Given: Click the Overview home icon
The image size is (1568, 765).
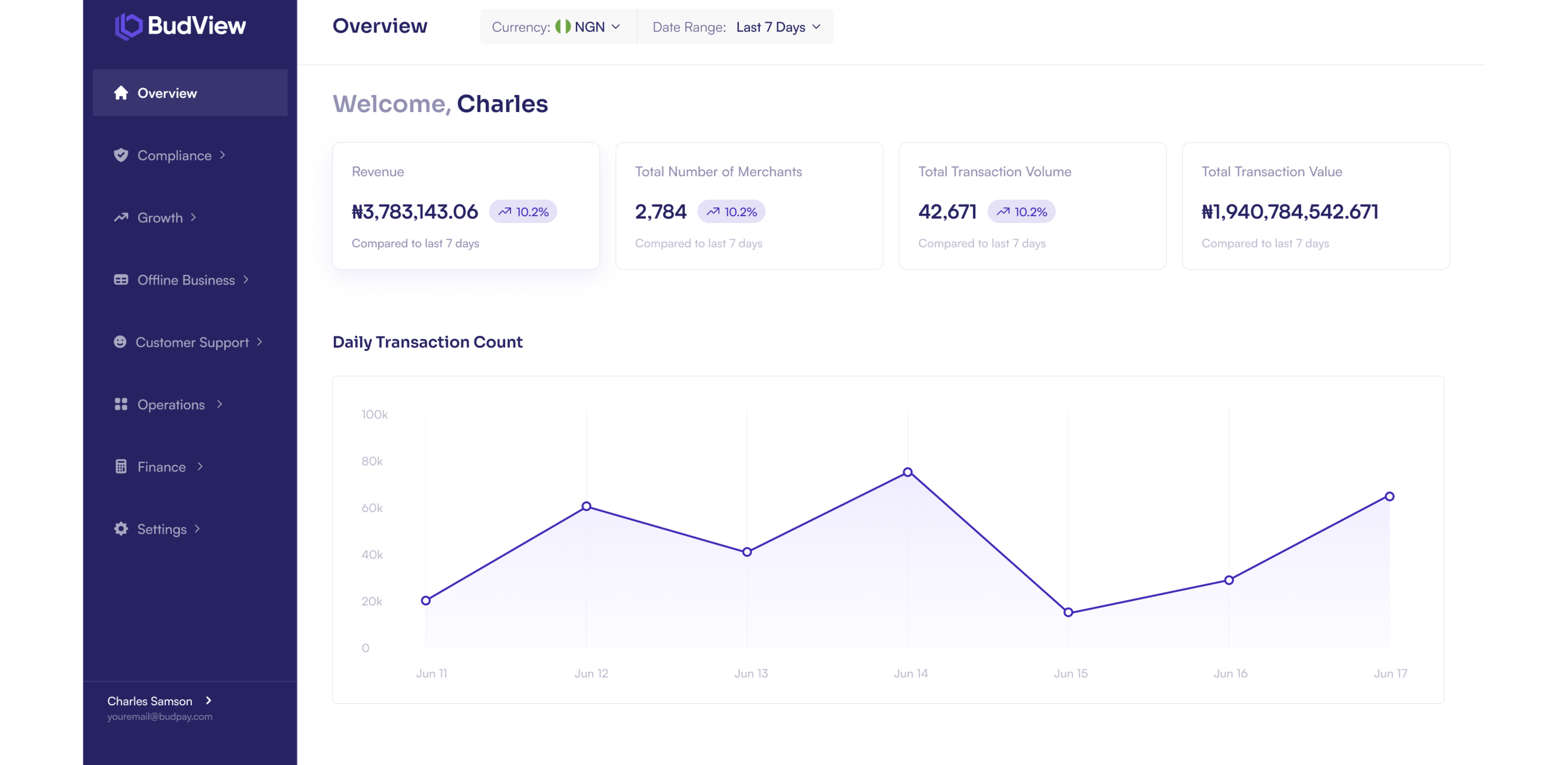Looking at the screenshot, I should [121, 92].
